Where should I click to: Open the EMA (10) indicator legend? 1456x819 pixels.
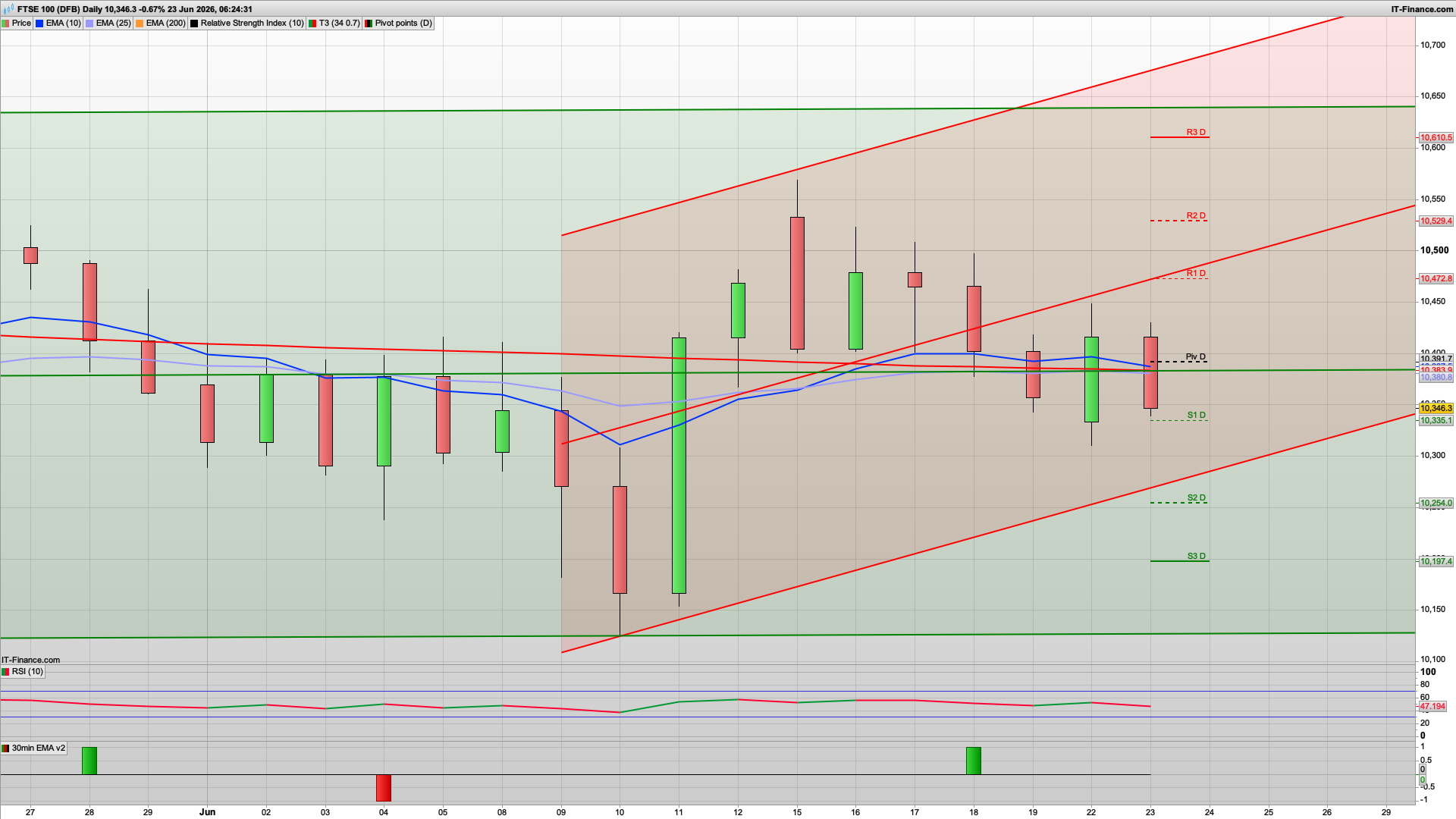tap(58, 24)
